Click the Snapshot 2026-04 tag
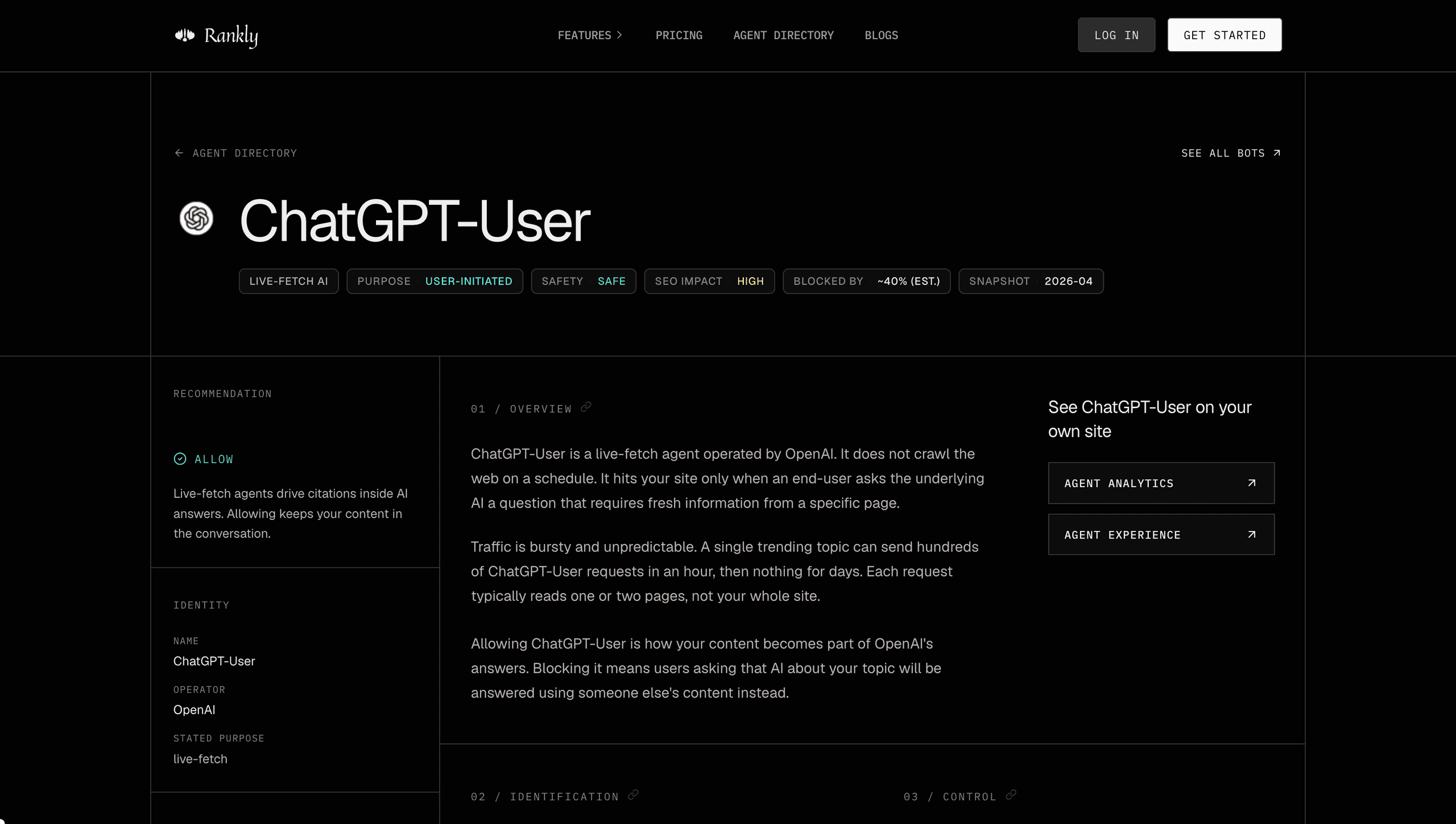This screenshot has height=824, width=1456. [x=1031, y=281]
